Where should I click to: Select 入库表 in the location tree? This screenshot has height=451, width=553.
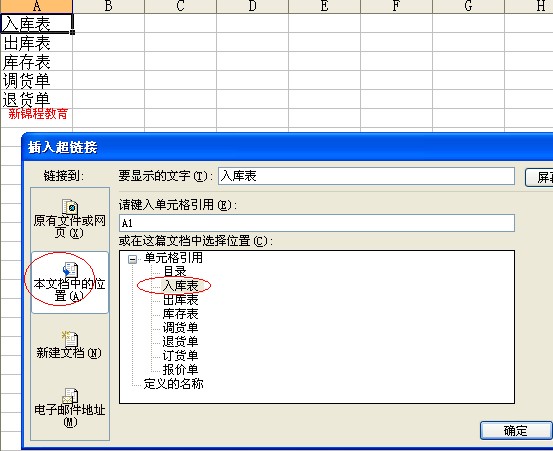(180, 285)
